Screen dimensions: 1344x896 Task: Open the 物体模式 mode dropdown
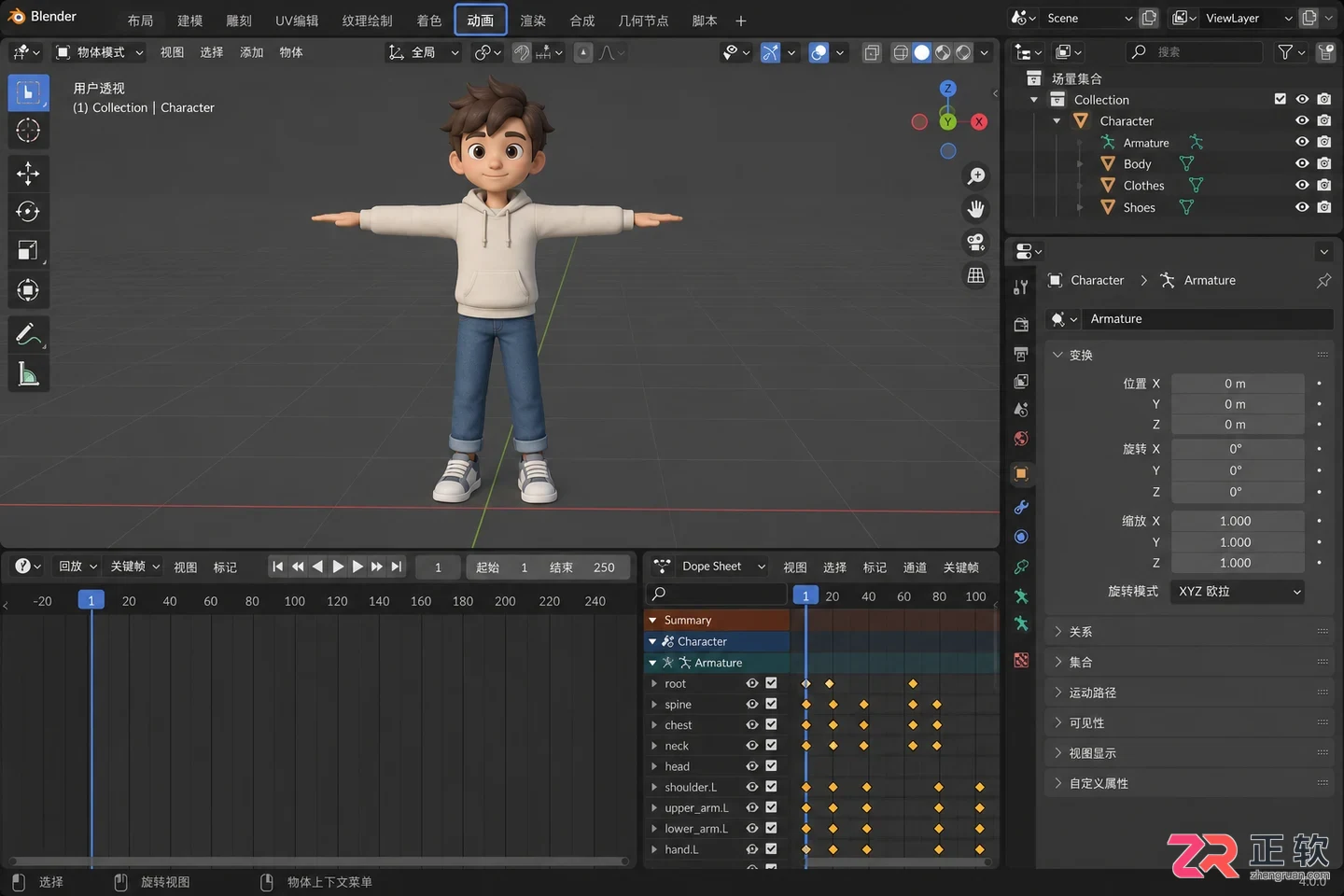100,52
